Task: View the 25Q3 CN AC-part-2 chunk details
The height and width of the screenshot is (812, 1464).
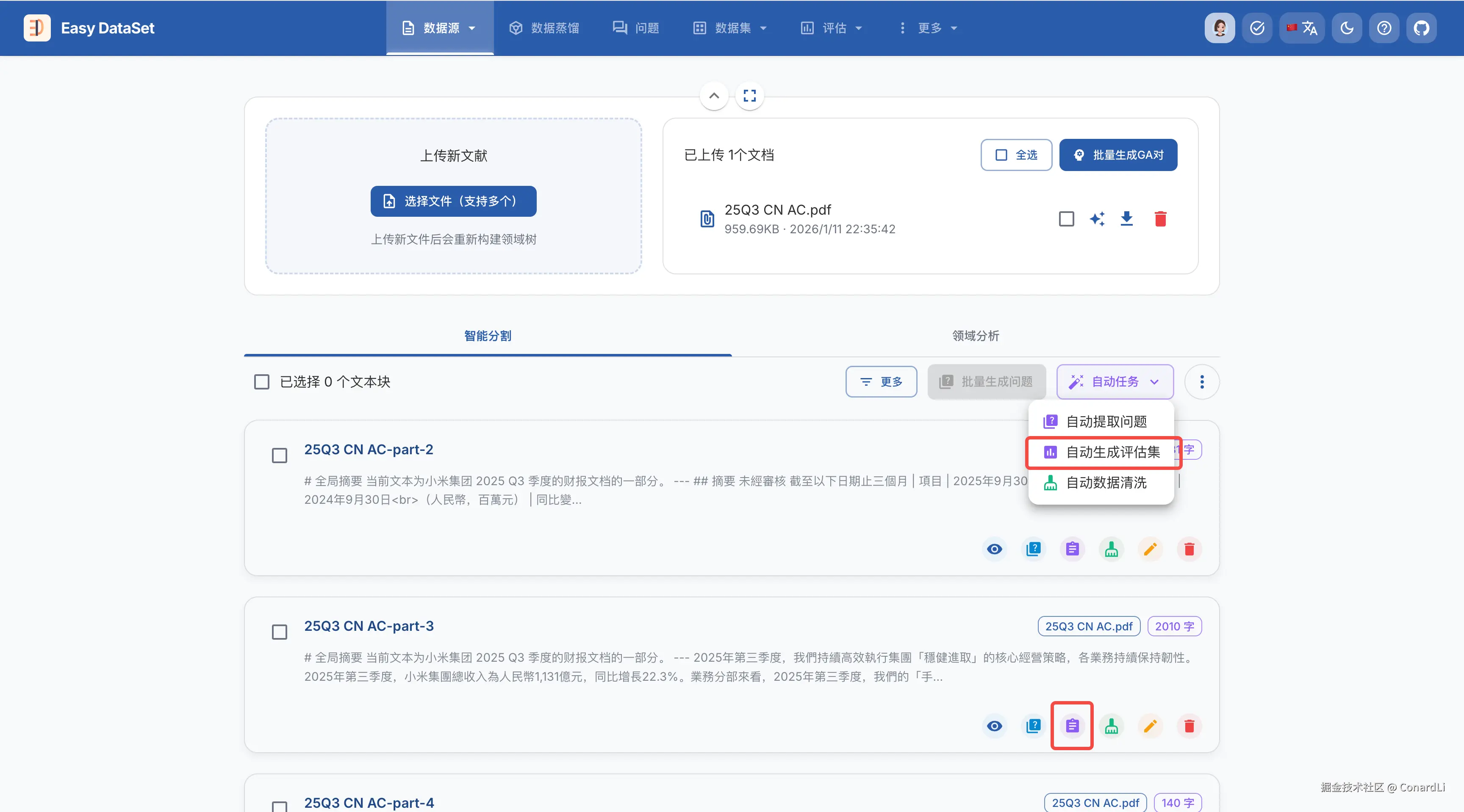Action: click(994, 549)
